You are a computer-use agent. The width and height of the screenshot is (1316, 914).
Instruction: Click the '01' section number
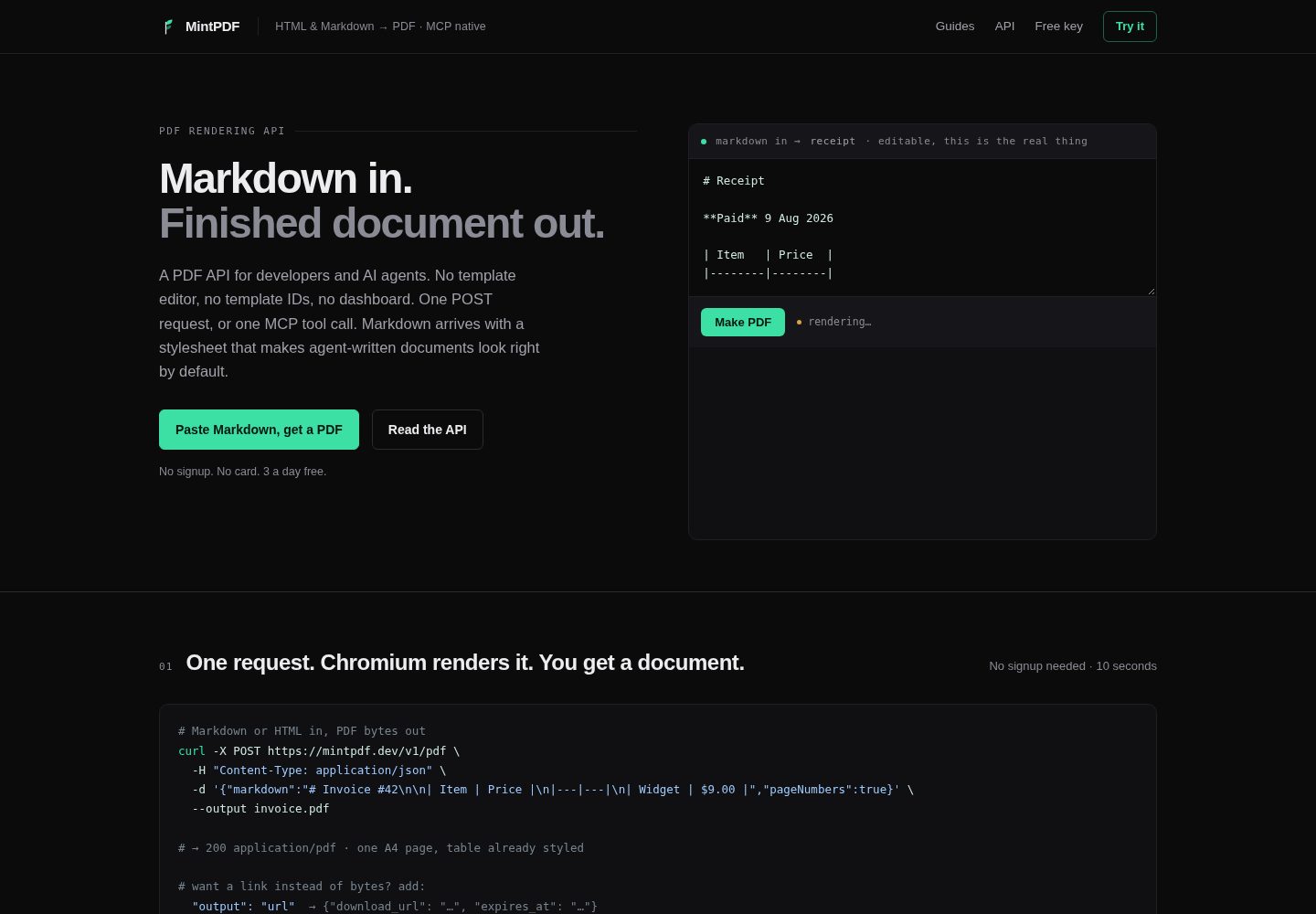[x=165, y=667]
